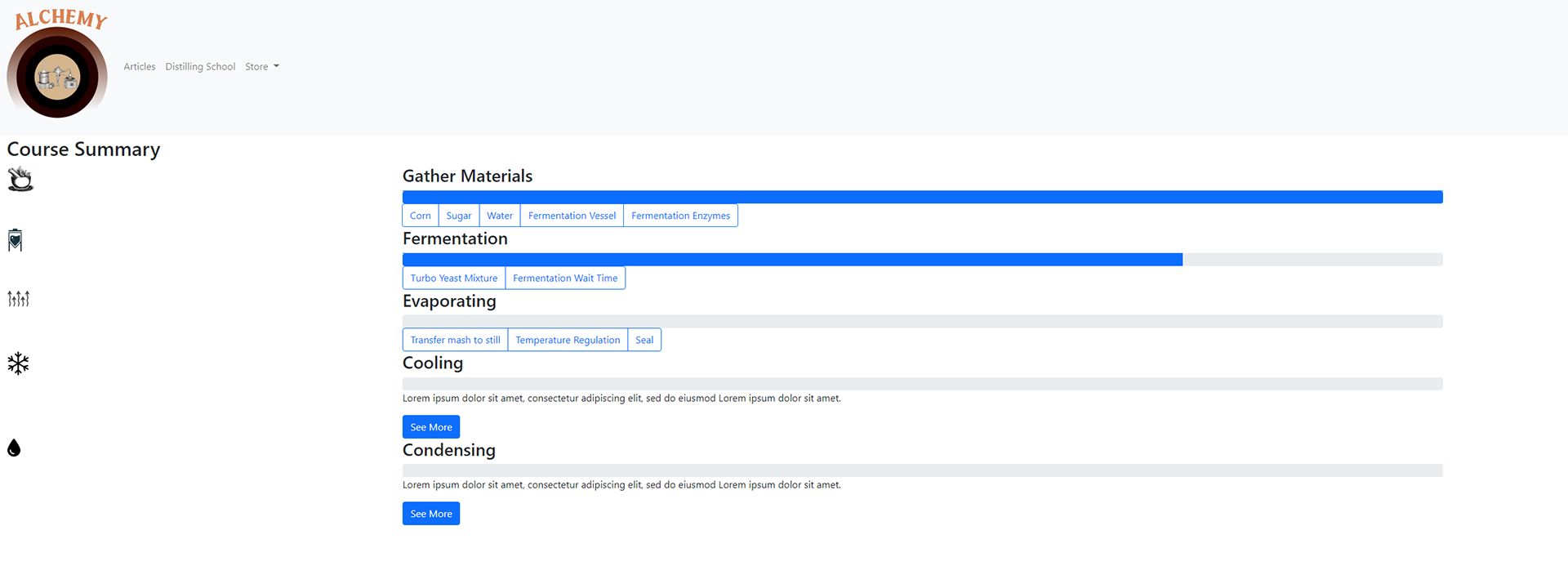The width and height of the screenshot is (1568, 566).
Task: Open the Articles nav link
Action: [x=140, y=67]
